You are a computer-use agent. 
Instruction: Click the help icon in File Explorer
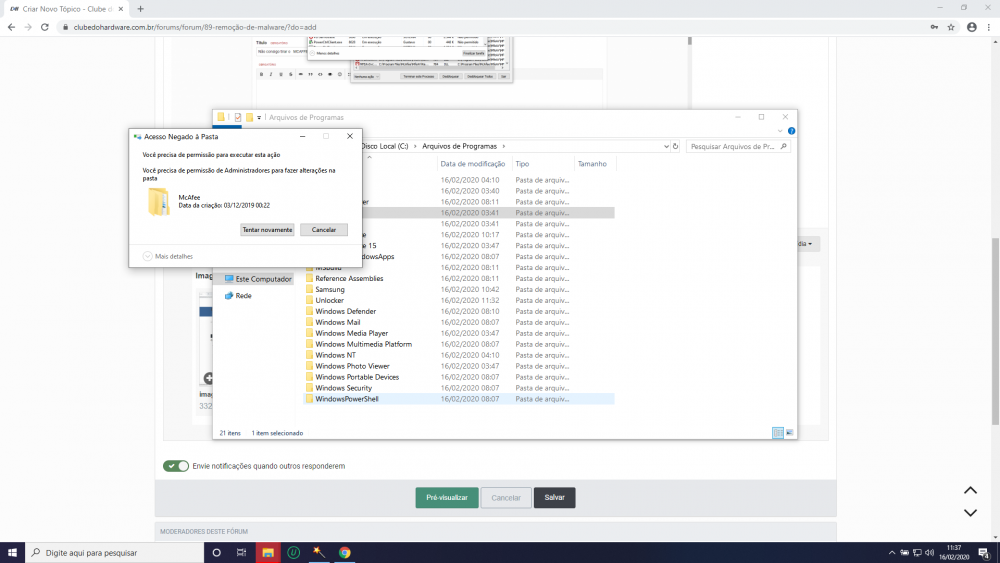pyautogui.click(x=791, y=131)
